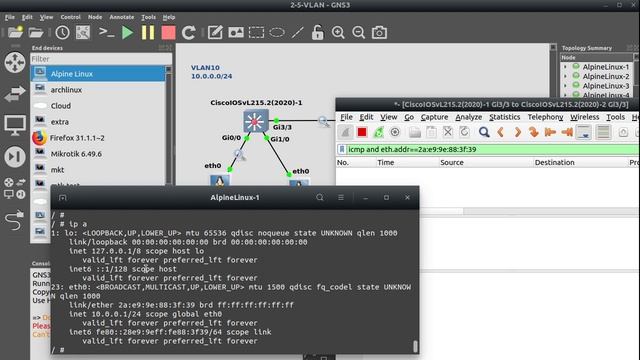The height and width of the screenshot is (360, 640).
Task: Open Wireshark Analyze menu
Action: coord(469,117)
